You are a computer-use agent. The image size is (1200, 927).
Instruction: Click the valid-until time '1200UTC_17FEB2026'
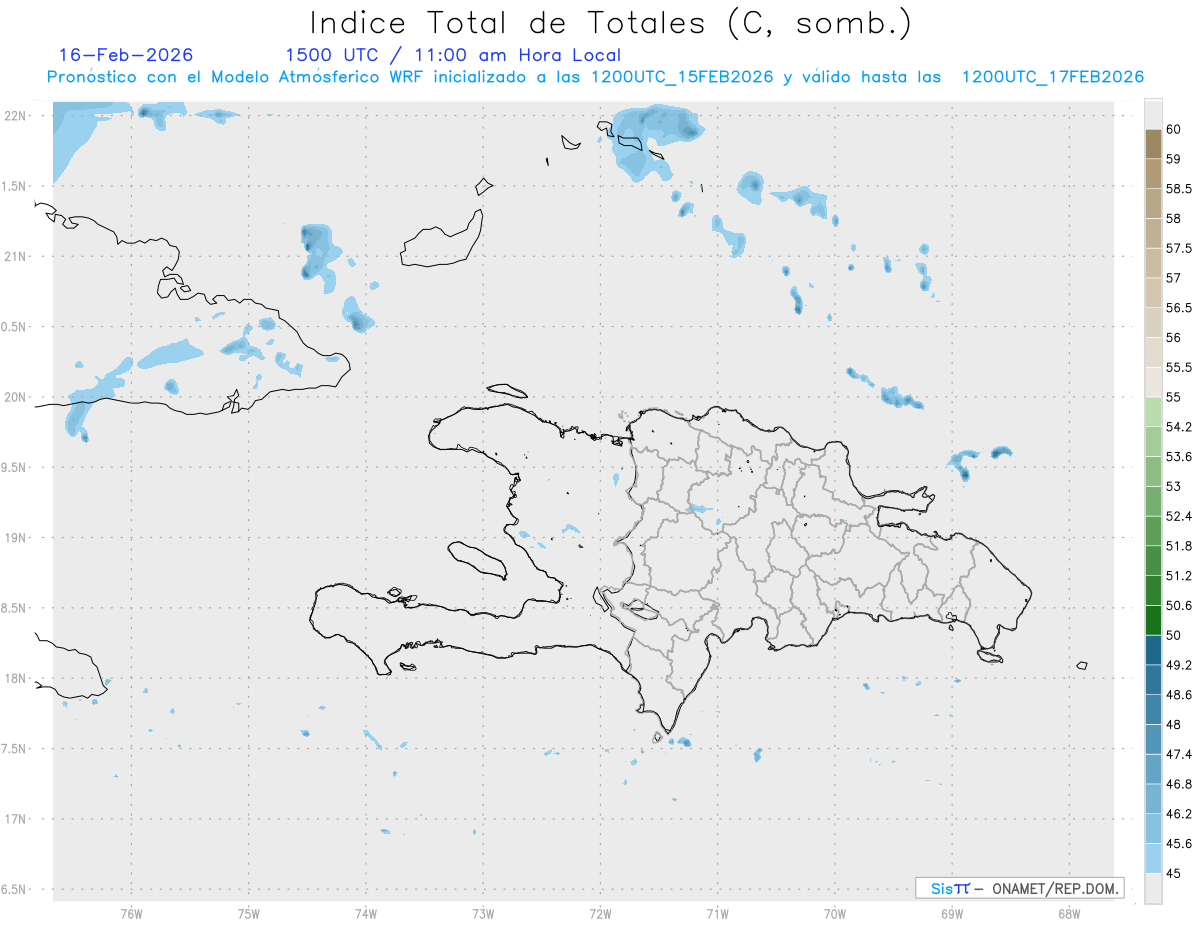click(x=1053, y=77)
